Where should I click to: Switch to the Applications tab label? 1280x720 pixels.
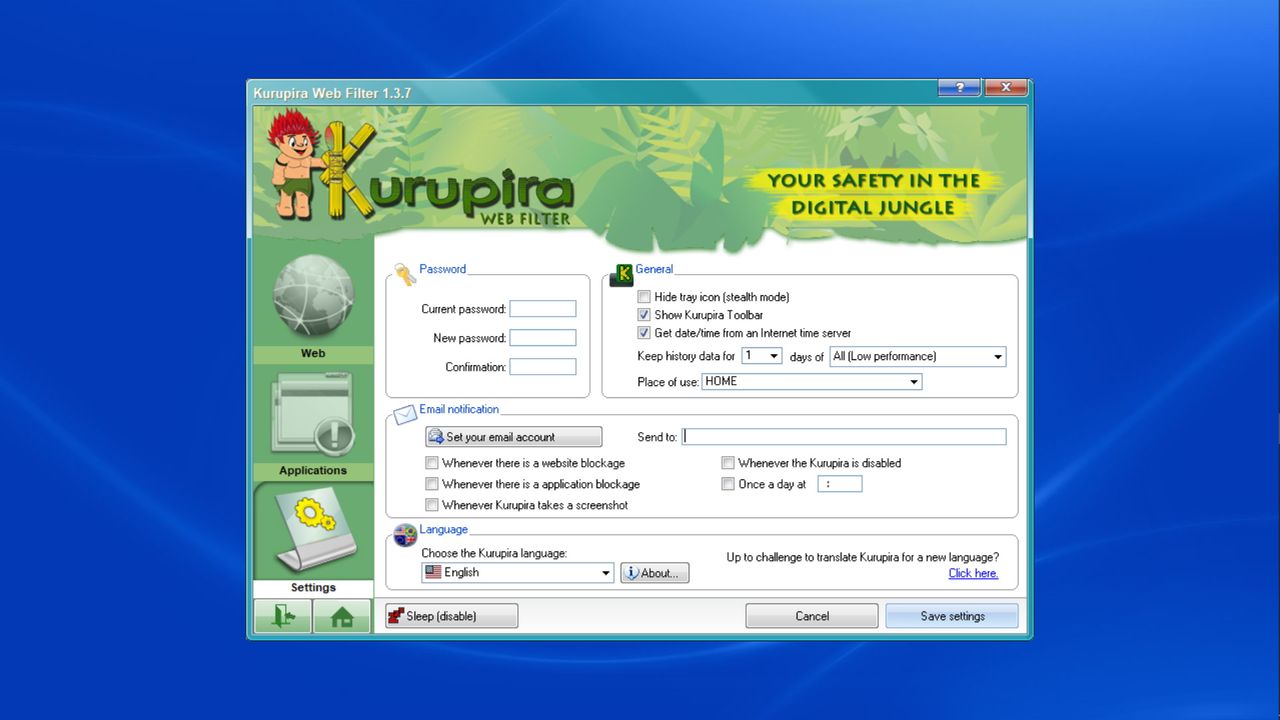pyautogui.click(x=313, y=471)
